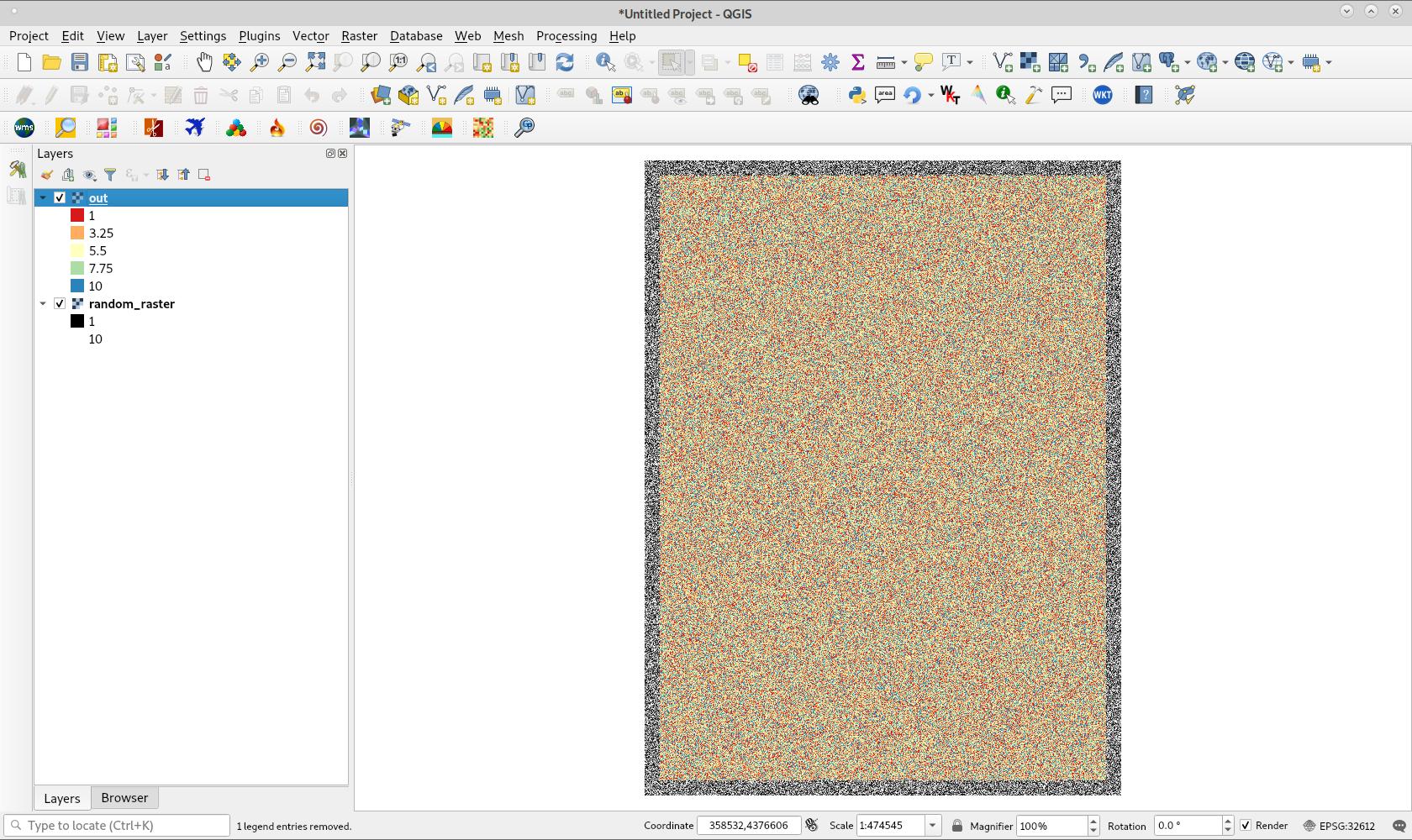
Task: Float the Layers panel
Action: 330,154
